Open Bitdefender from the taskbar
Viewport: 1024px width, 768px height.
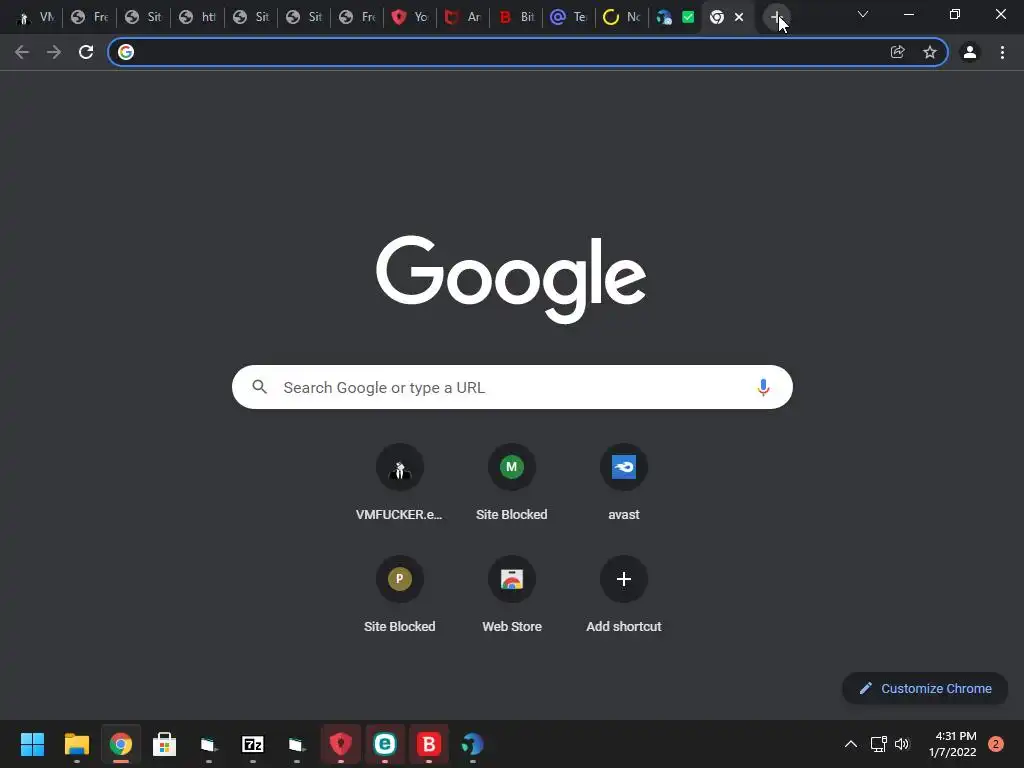click(x=429, y=744)
